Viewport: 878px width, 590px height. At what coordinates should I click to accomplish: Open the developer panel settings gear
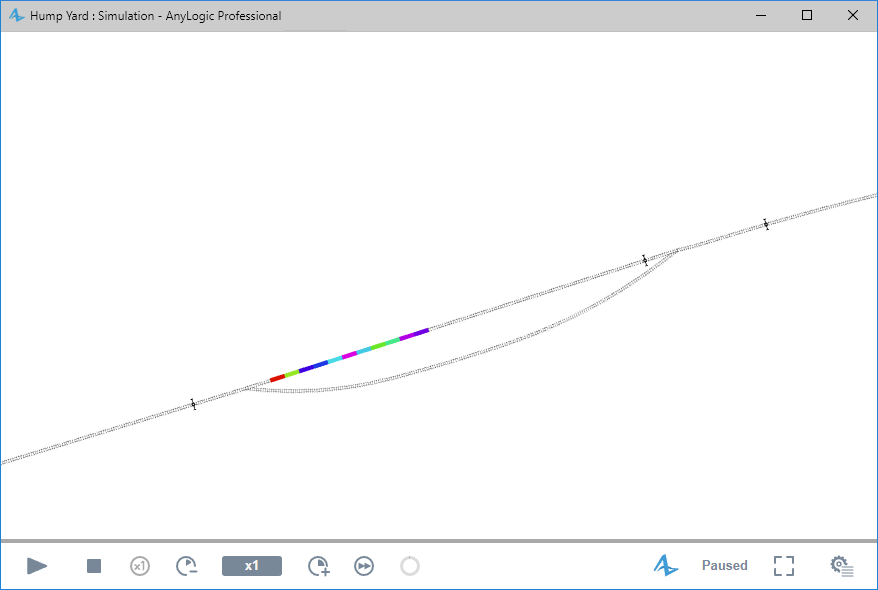point(842,566)
